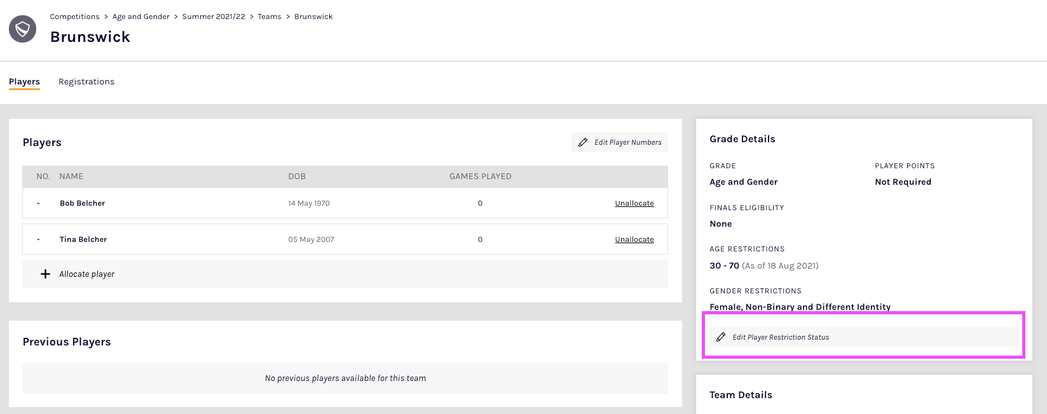Open the Tina Belcher player row
The height and width of the screenshot is (414, 1047).
(x=82, y=240)
